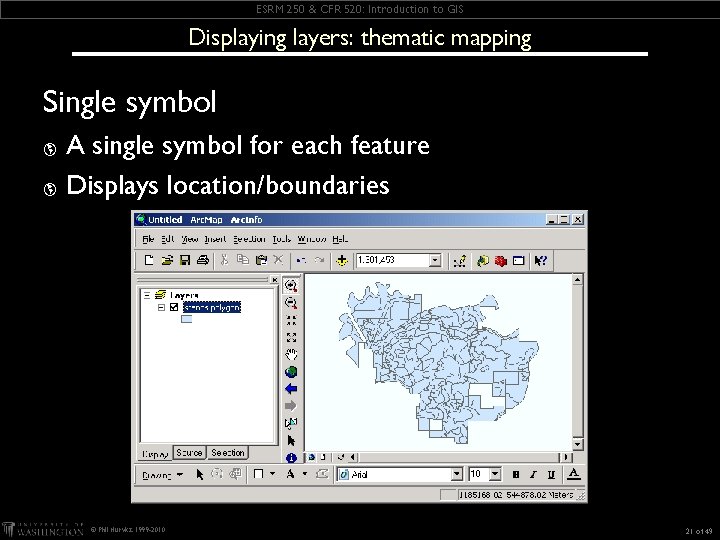This screenshot has width=720, height=540.
Task: Open the View menu
Action: 189,239
